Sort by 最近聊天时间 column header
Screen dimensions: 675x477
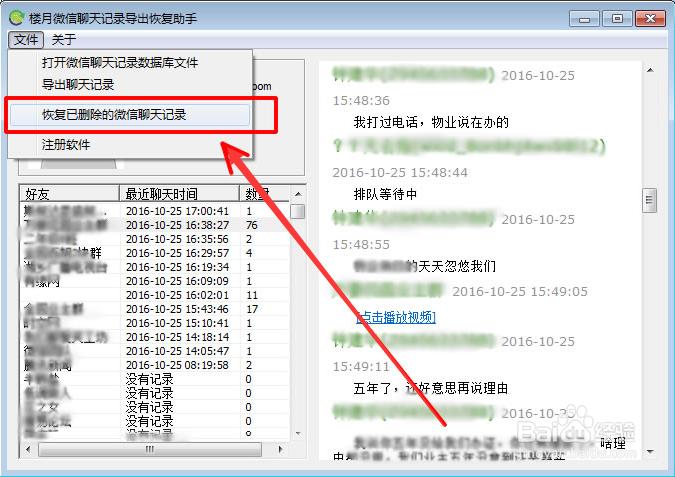179,194
